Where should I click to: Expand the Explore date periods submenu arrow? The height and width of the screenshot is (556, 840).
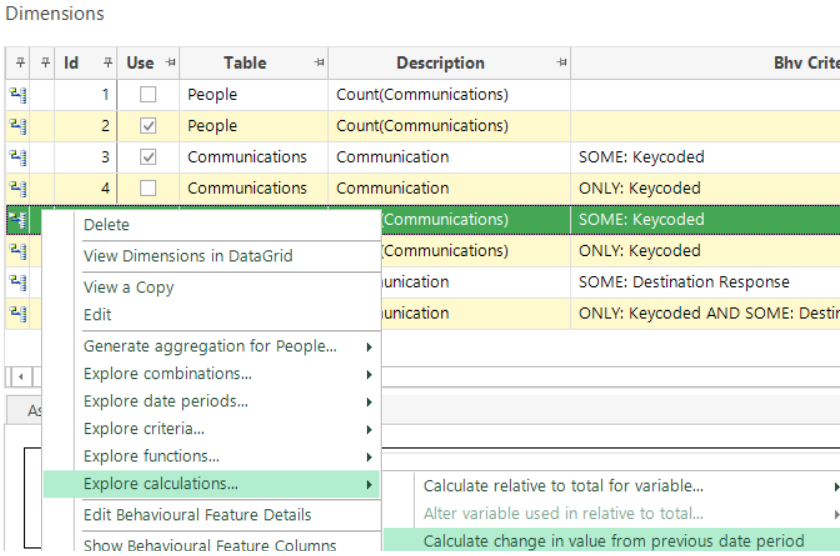coord(369,402)
